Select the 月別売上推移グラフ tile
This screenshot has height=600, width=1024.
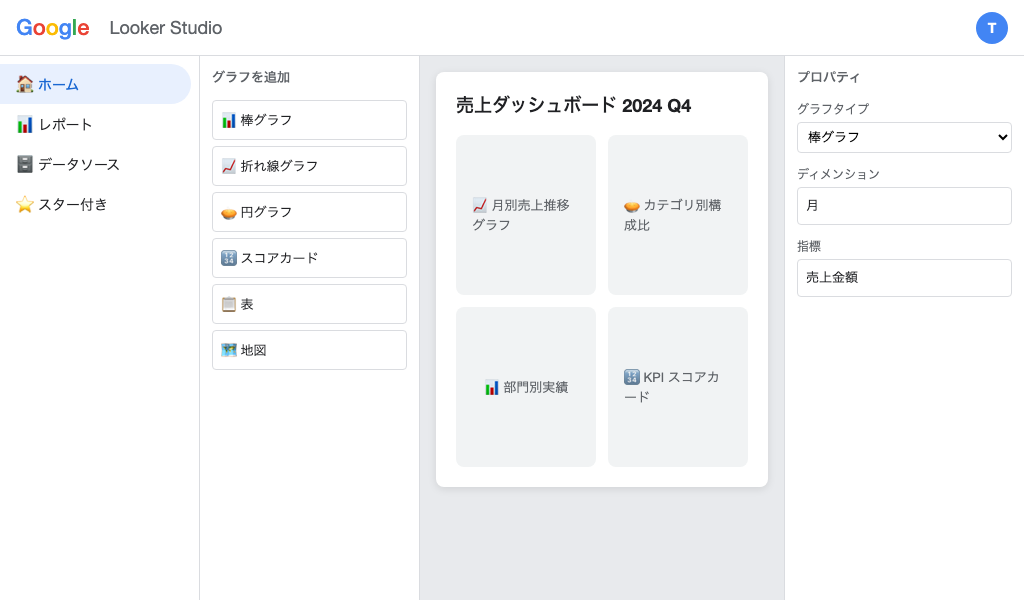[526, 214]
